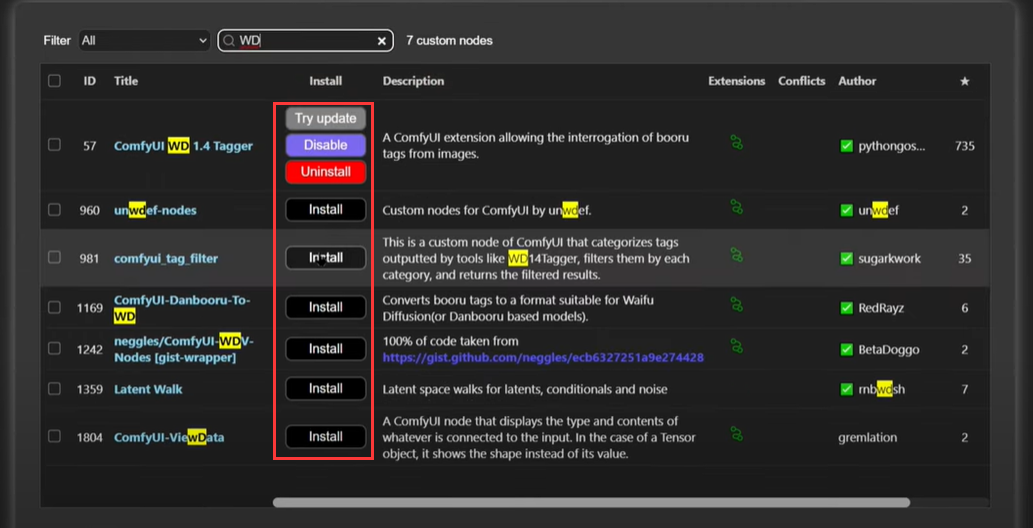
Task: Open extensions icon for ComfyUI-ViewData row
Action: (737, 434)
